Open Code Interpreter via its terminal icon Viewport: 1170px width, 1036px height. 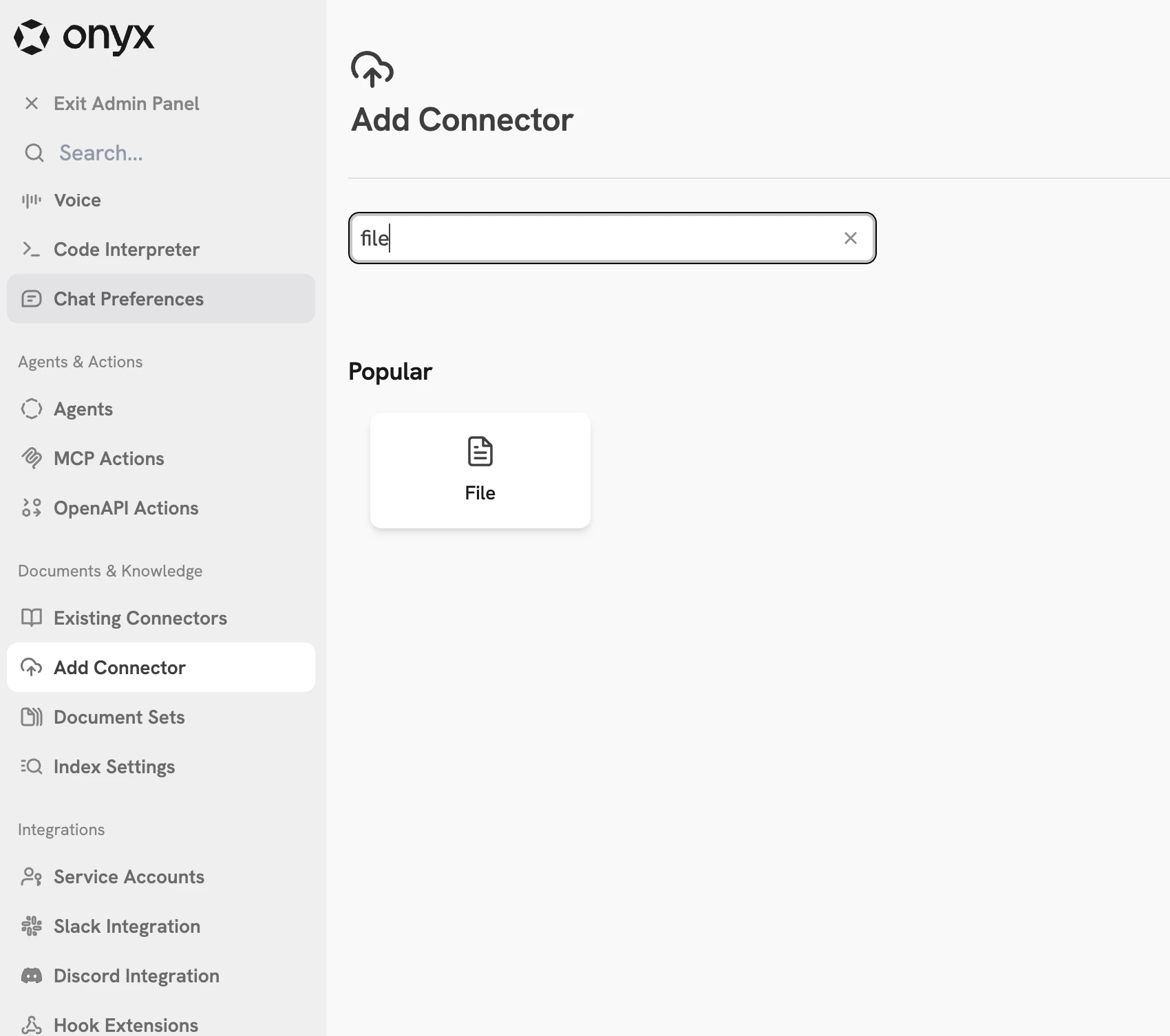[x=32, y=249]
